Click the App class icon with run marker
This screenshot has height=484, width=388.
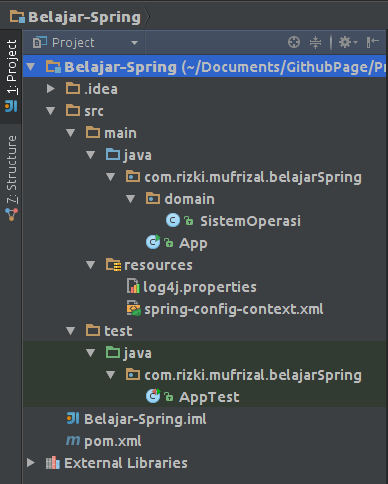click(x=153, y=242)
